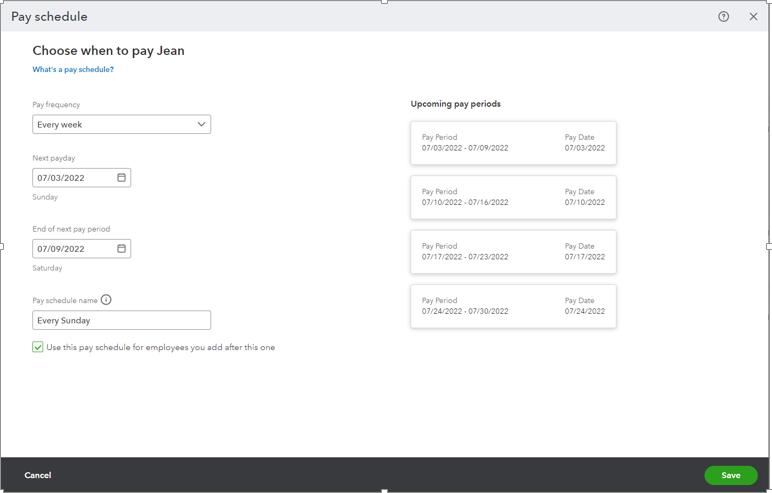Click the Pay schedule name text field
Viewport: 772px width, 493px height.
pos(122,320)
